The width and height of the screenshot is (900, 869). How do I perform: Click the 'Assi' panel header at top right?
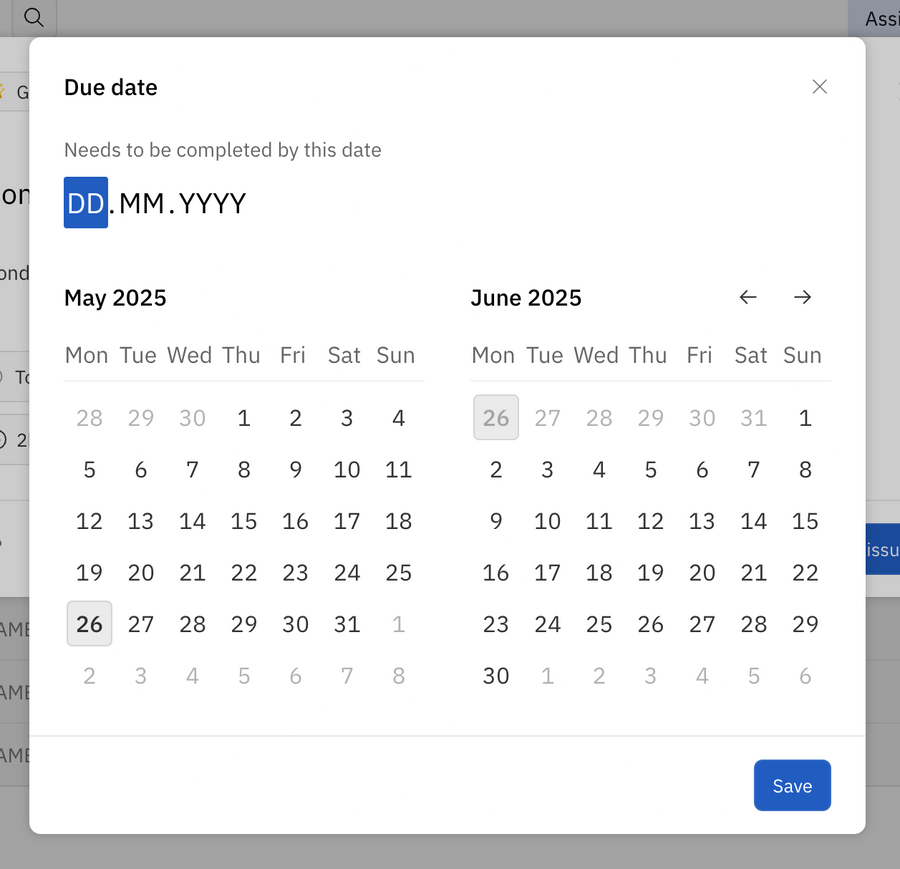tap(884, 18)
